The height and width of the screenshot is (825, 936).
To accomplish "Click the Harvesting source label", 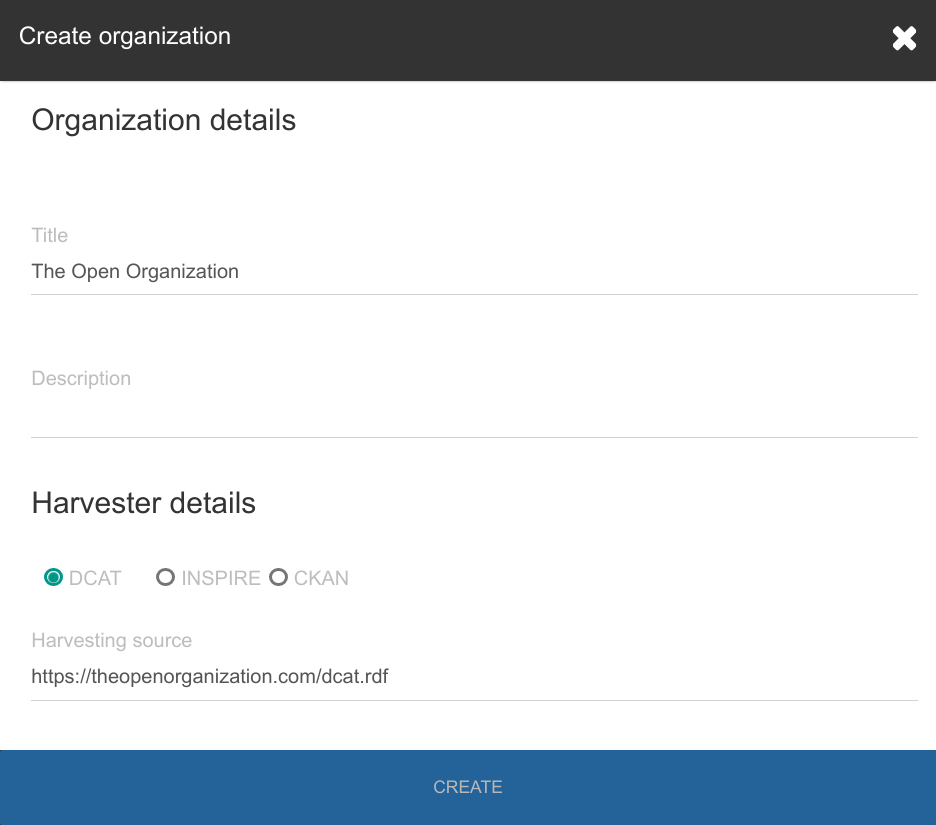I will 112,641.
